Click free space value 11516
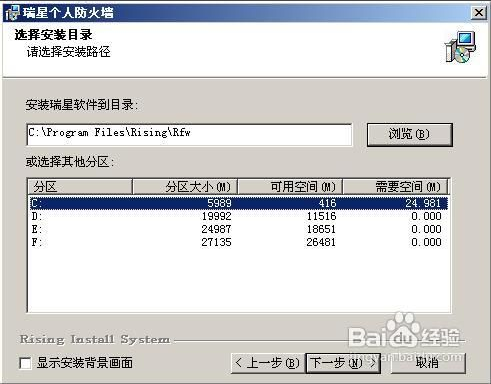Viewport: 491px width, 384px height. [x=321, y=216]
